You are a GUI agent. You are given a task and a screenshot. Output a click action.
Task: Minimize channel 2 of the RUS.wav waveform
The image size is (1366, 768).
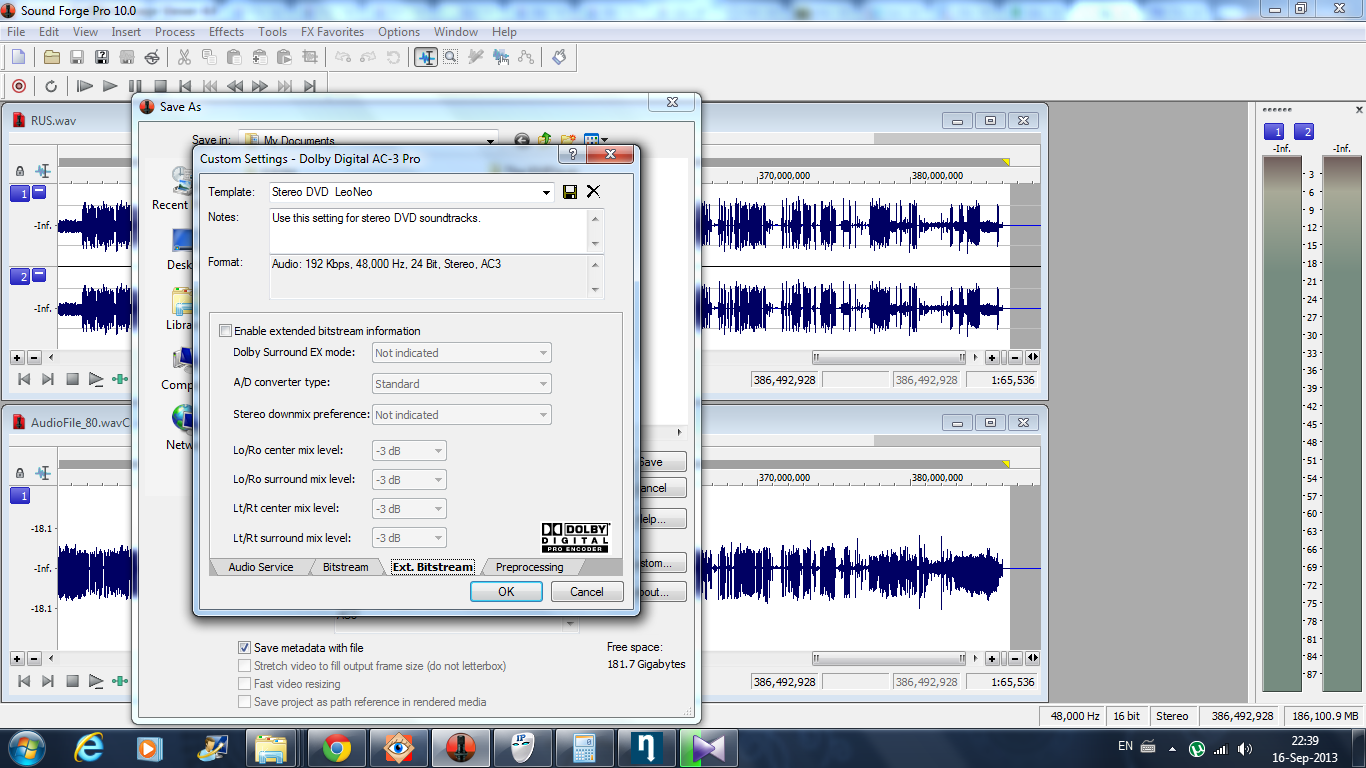tap(40, 275)
